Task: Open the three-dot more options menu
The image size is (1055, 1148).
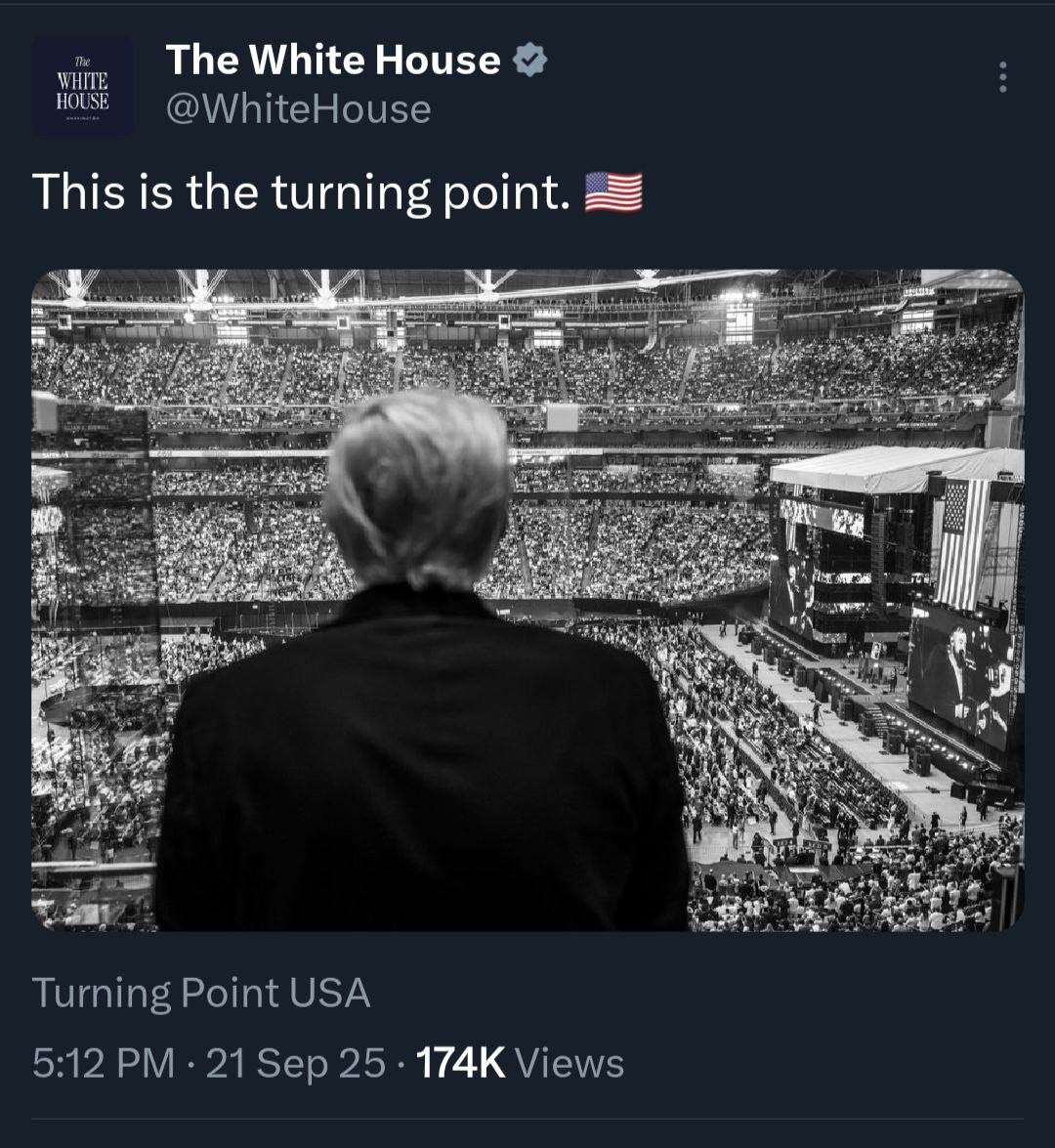Action: pos(1002,77)
